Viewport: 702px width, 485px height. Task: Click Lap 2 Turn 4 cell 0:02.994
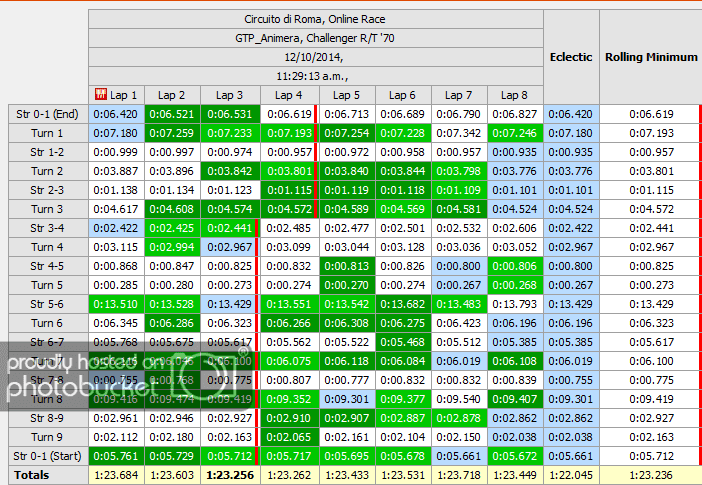(x=172, y=247)
